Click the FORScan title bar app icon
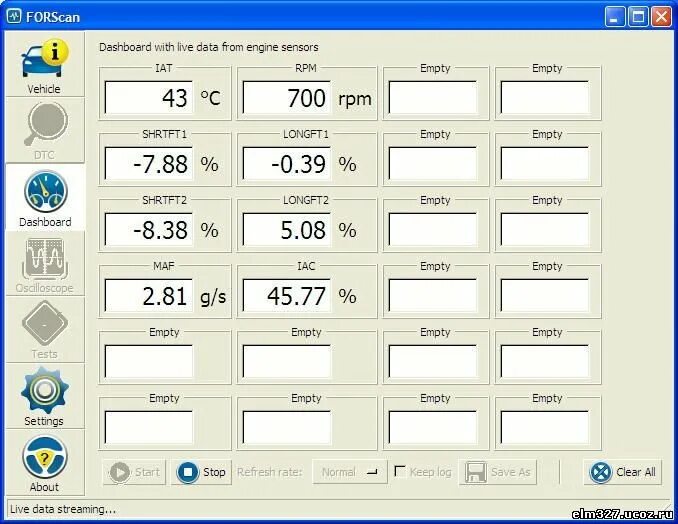 [13, 16]
